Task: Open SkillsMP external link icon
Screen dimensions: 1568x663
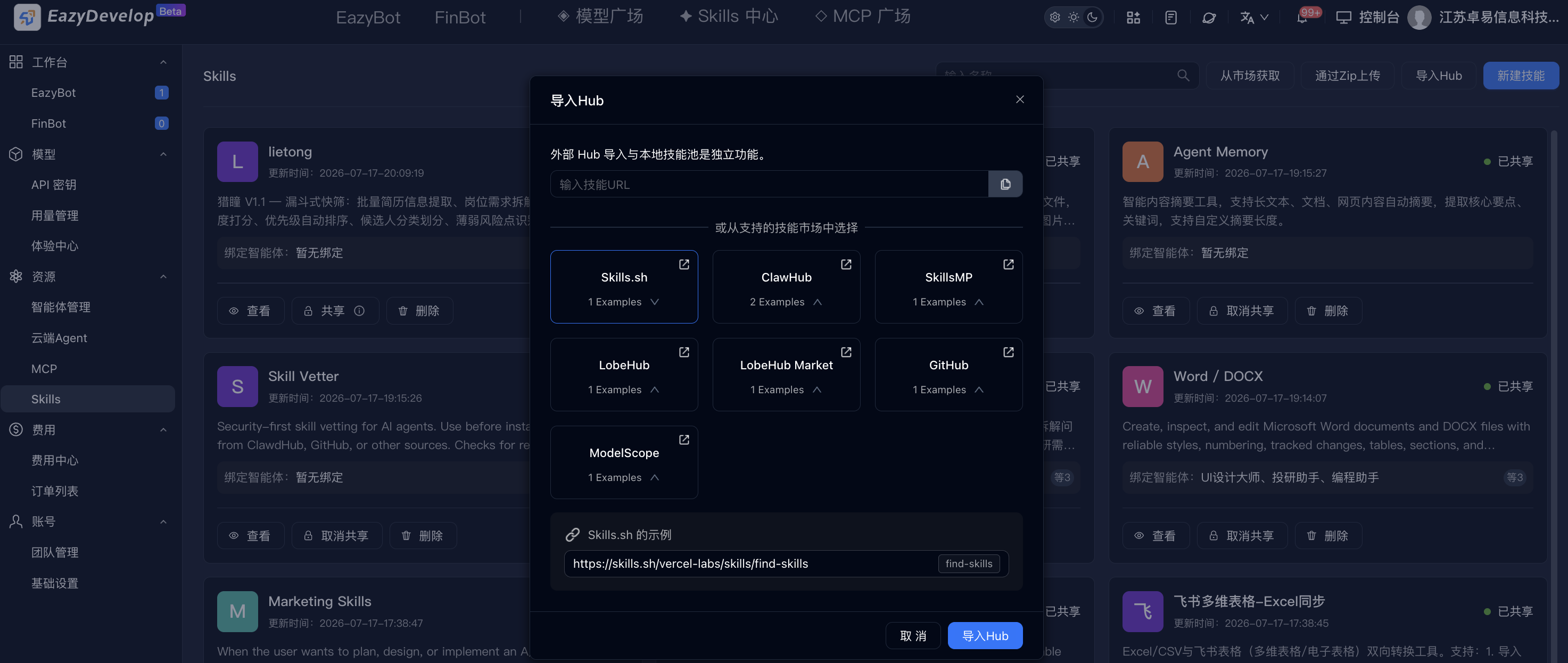Action: [x=1008, y=264]
